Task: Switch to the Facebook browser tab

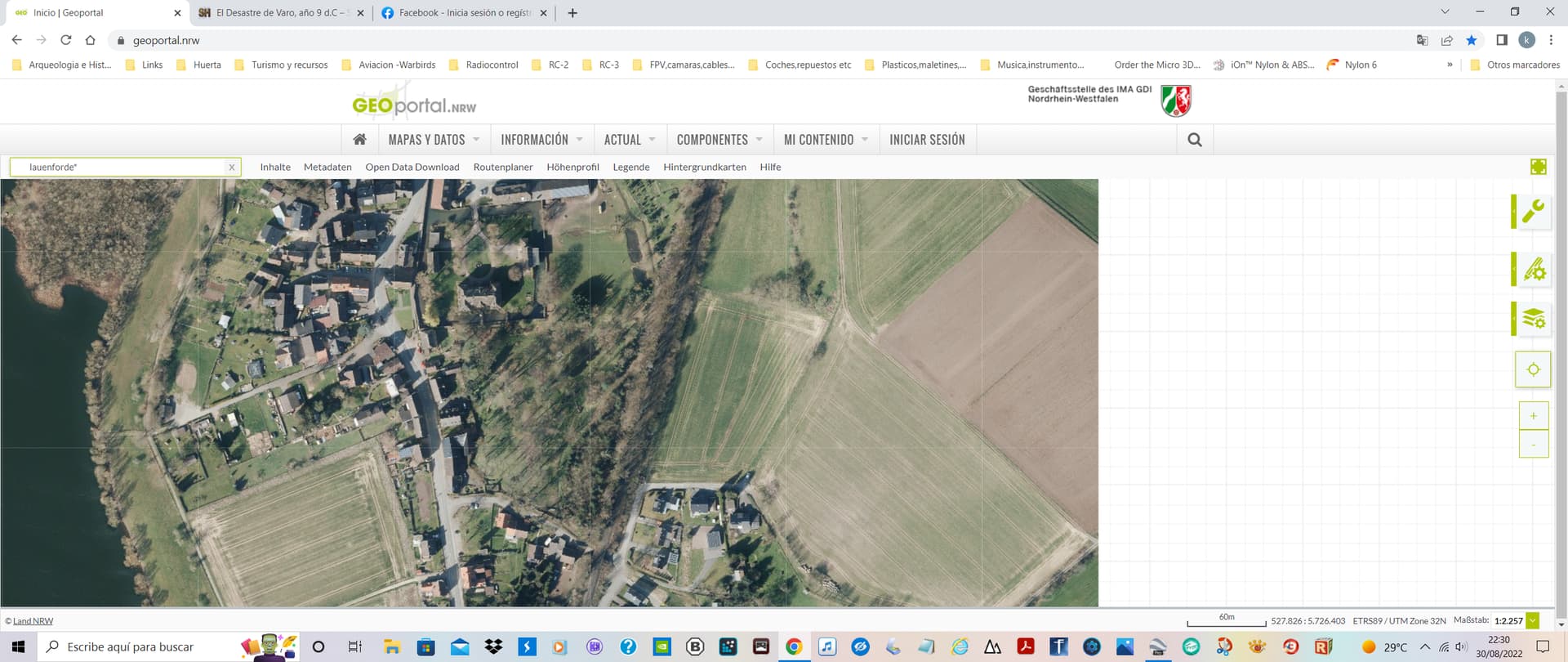Action: pos(462,13)
